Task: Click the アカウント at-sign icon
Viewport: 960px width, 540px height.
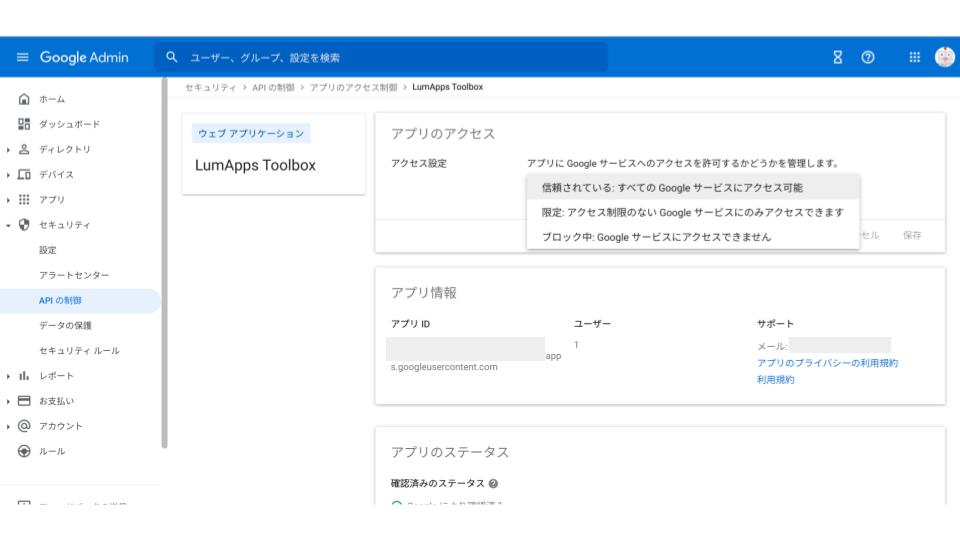Action: [x=24, y=426]
